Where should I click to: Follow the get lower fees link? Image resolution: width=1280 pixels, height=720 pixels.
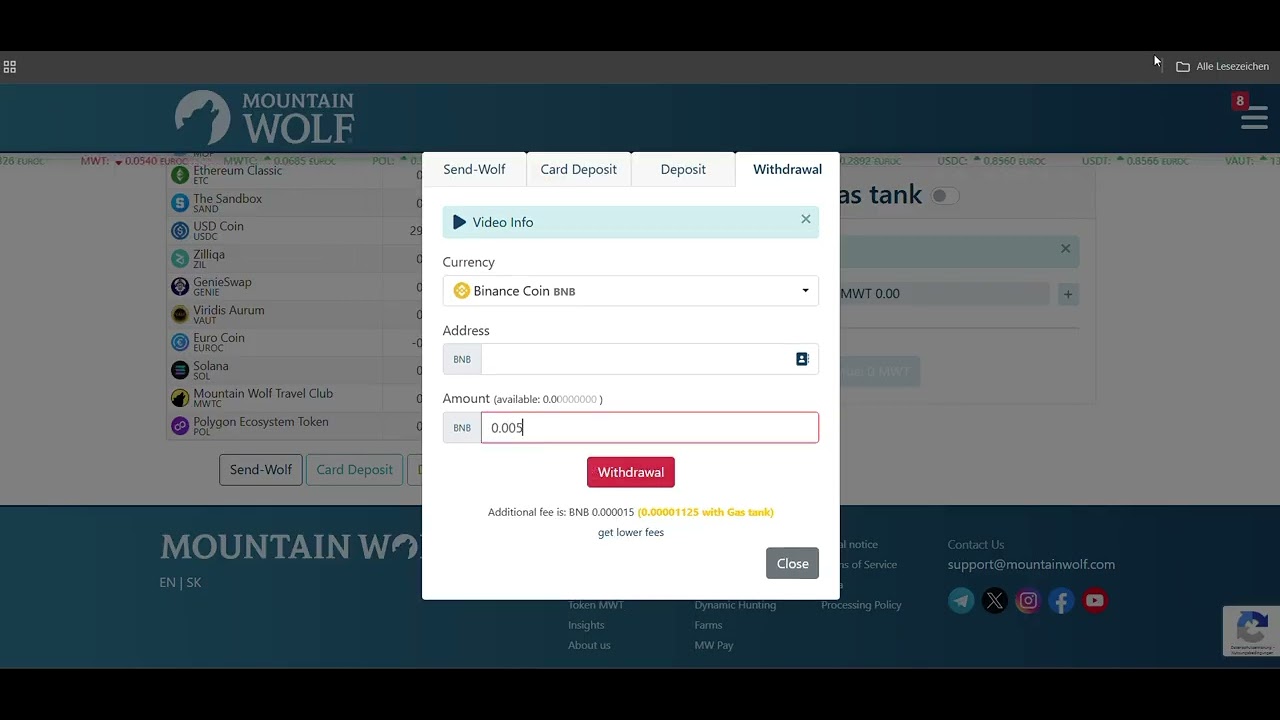pyautogui.click(x=631, y=532)
